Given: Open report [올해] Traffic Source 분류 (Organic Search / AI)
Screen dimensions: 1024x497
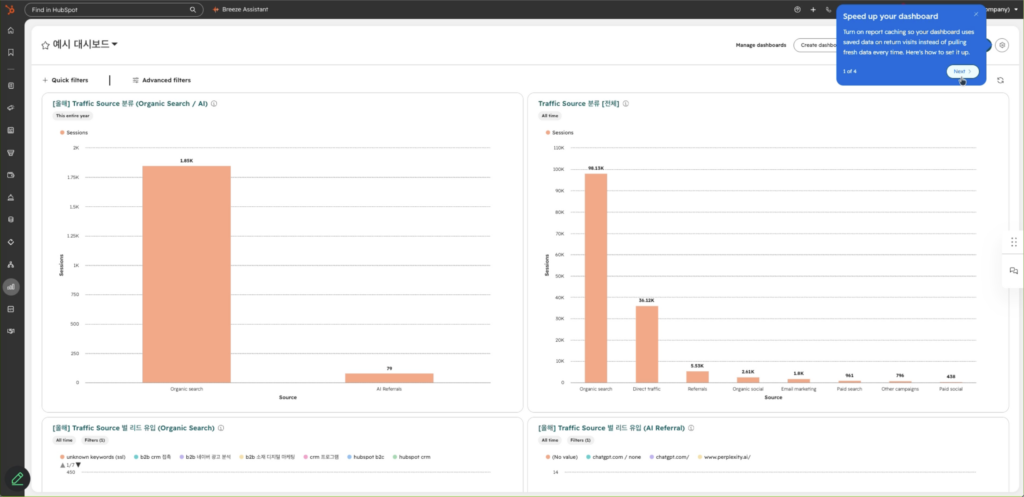Looking at the screenshot, I should coord(130,103).
